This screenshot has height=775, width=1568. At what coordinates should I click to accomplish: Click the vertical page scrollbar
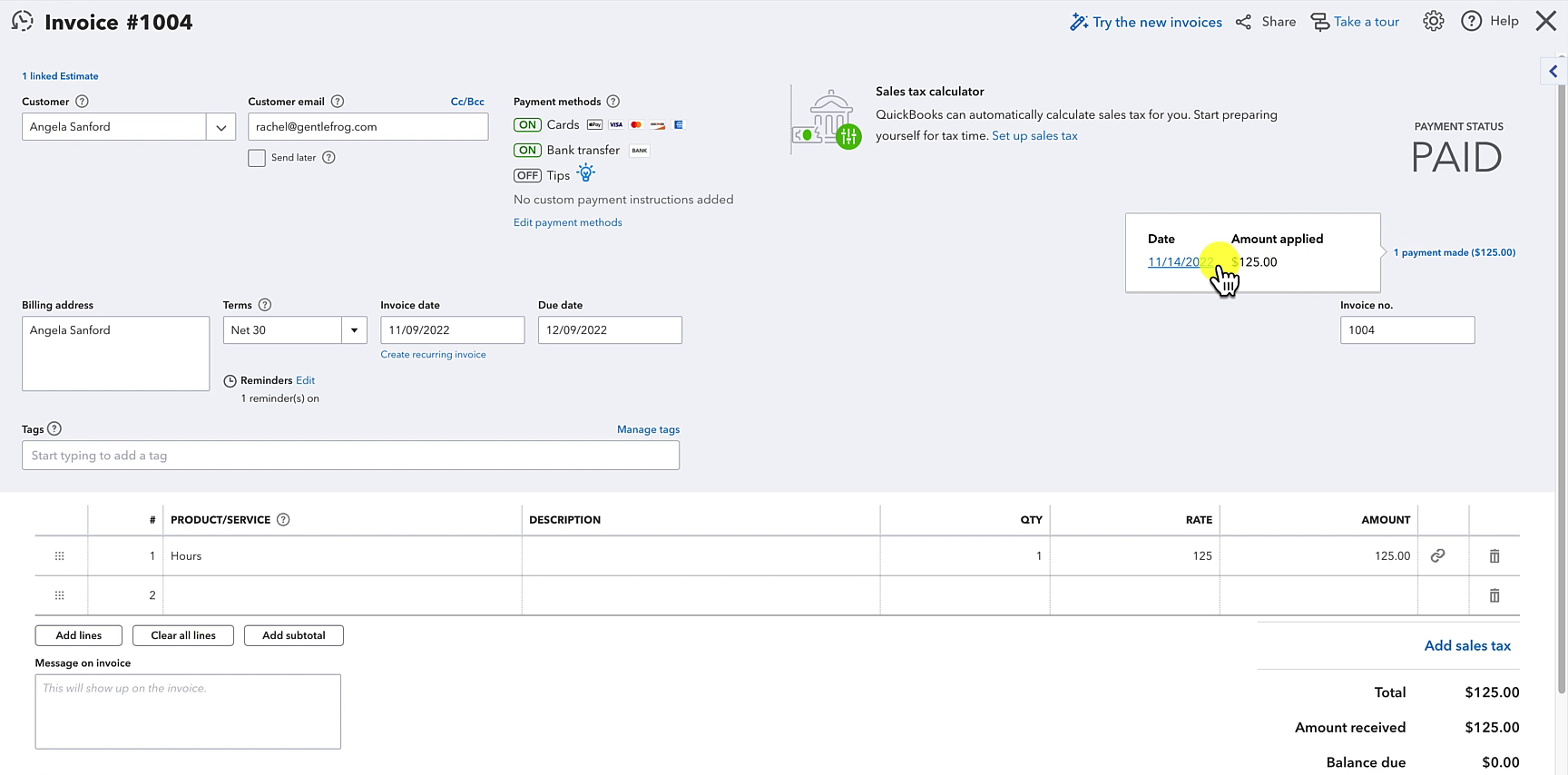(x=1561, y=390)
